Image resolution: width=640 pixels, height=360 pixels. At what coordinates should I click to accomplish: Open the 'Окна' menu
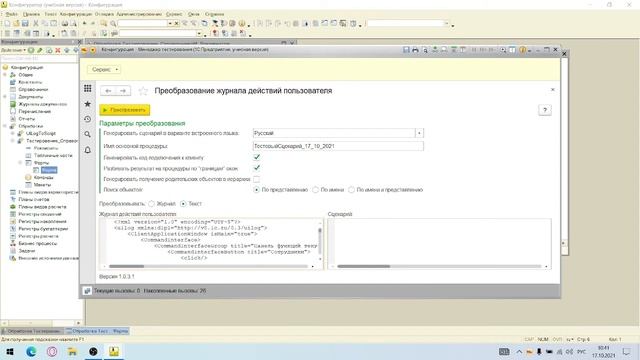click(193, 14)
